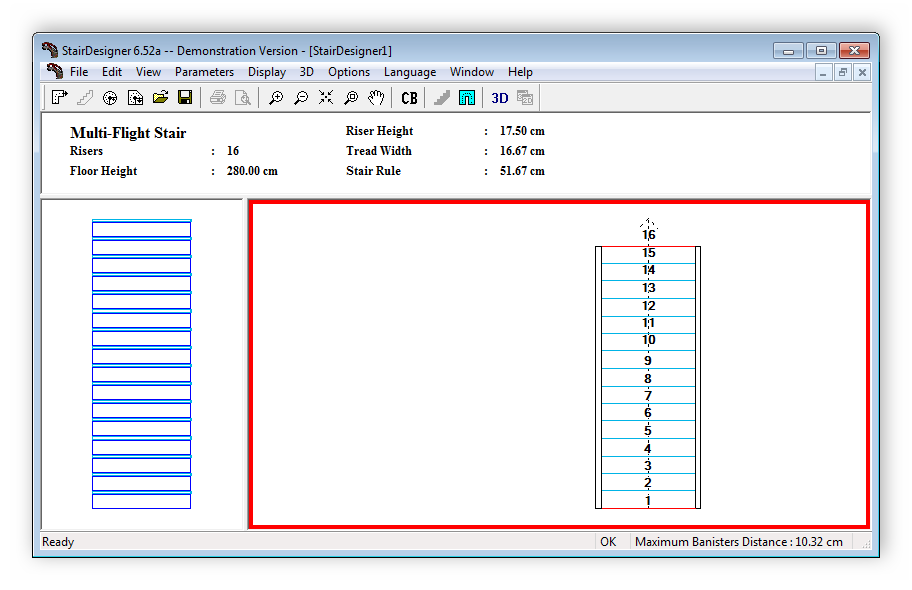Click the top step in left elevation panel

141,228
